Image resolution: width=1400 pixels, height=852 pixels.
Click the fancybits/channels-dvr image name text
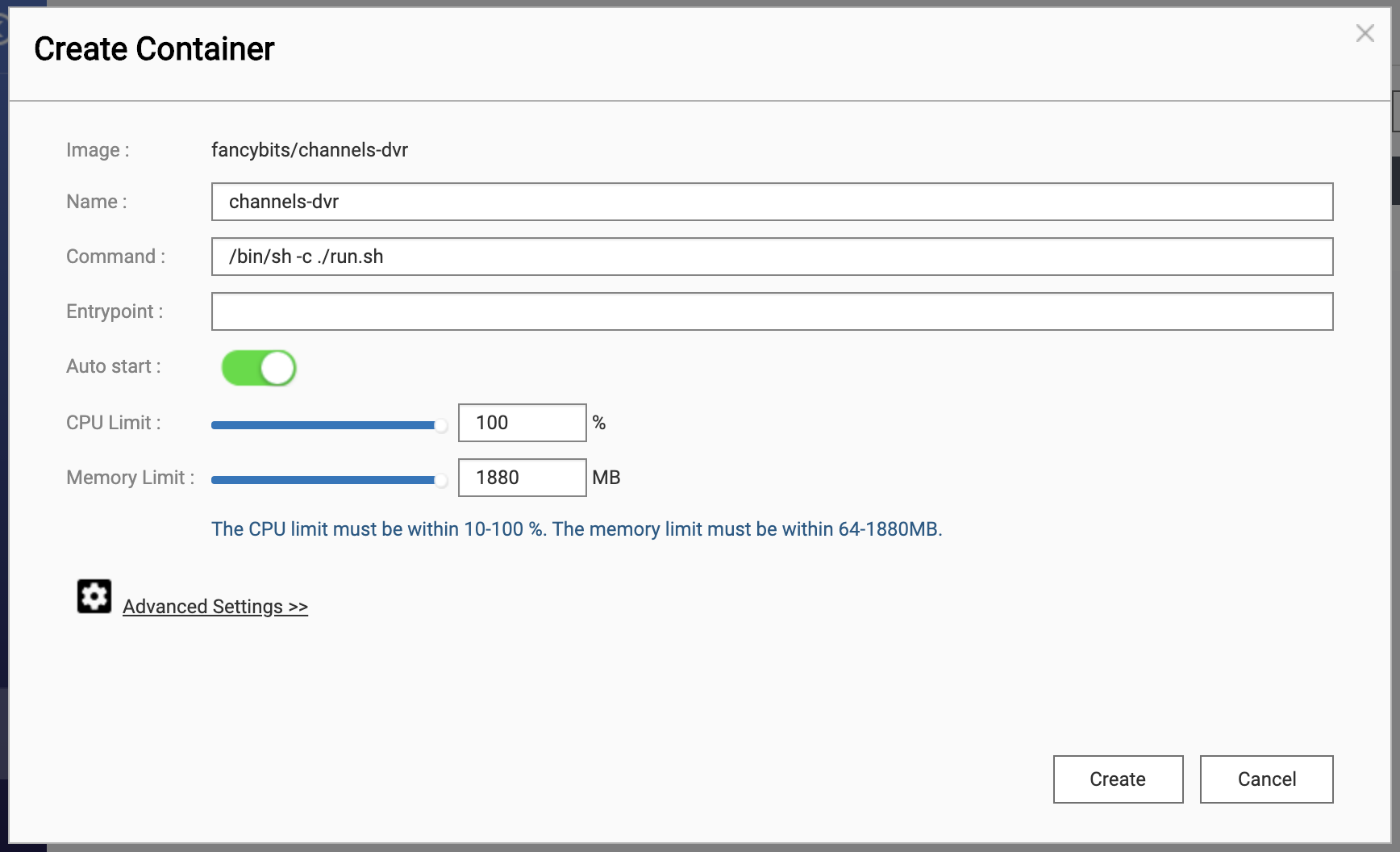point(310,150)
